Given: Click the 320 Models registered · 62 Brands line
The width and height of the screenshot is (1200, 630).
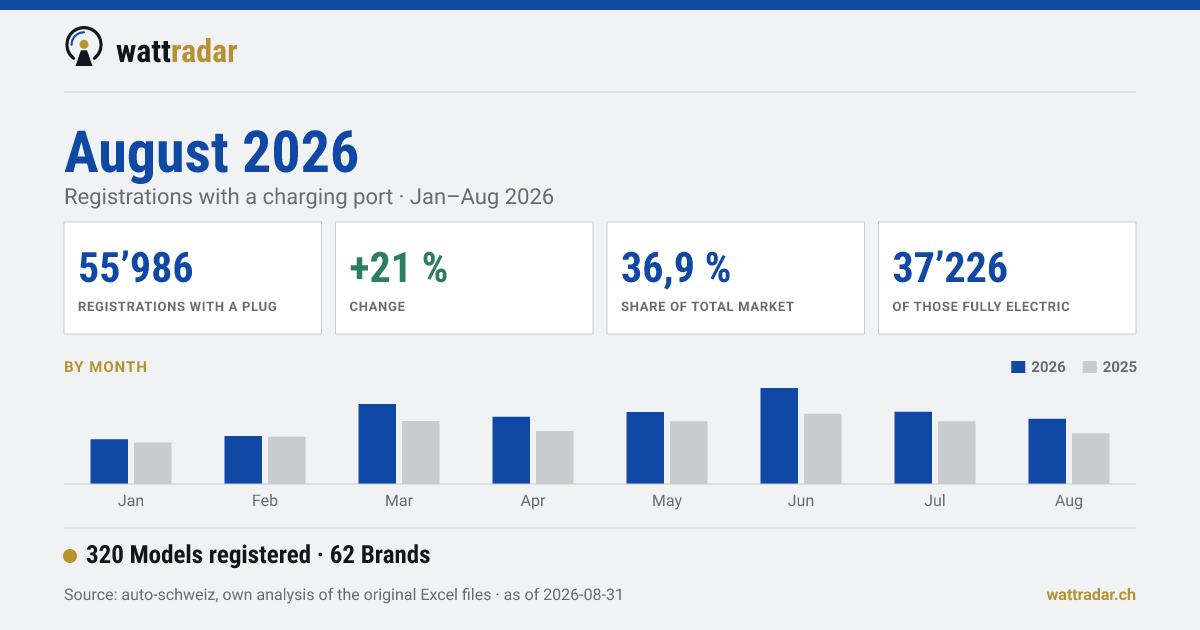Looking at the screenshot, I should click(258, 555).
